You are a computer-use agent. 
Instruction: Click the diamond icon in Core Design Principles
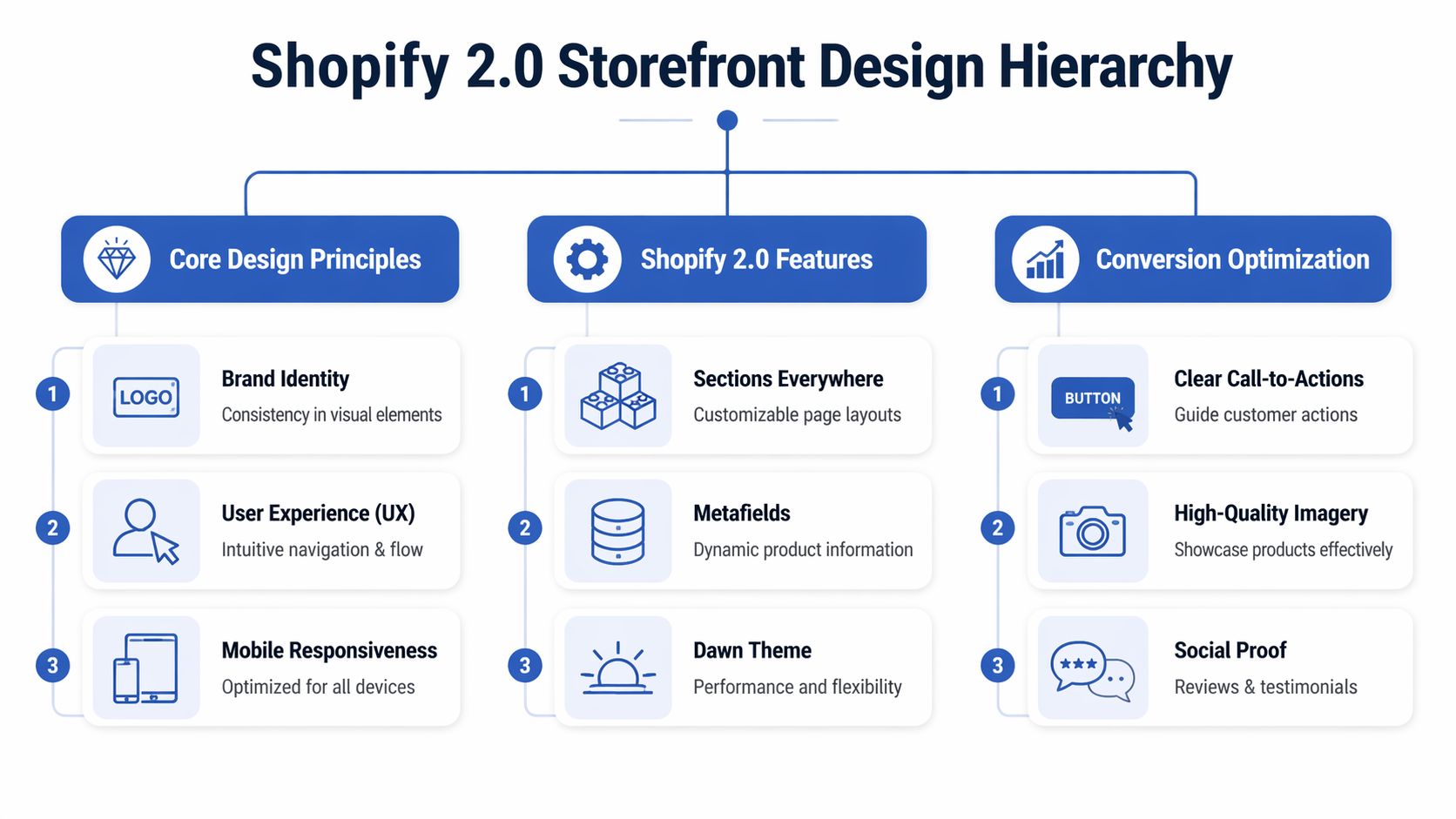(x=117, y=258)
